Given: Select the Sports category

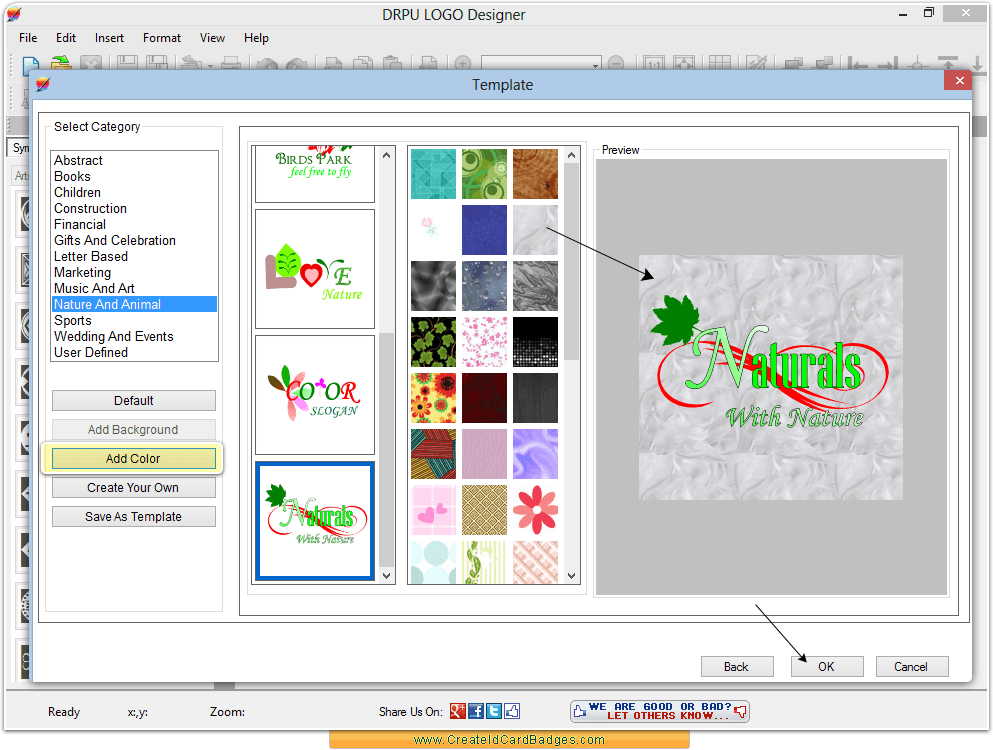Looking at the screenshot, I should pyautogui.click(x=134, y=321).
